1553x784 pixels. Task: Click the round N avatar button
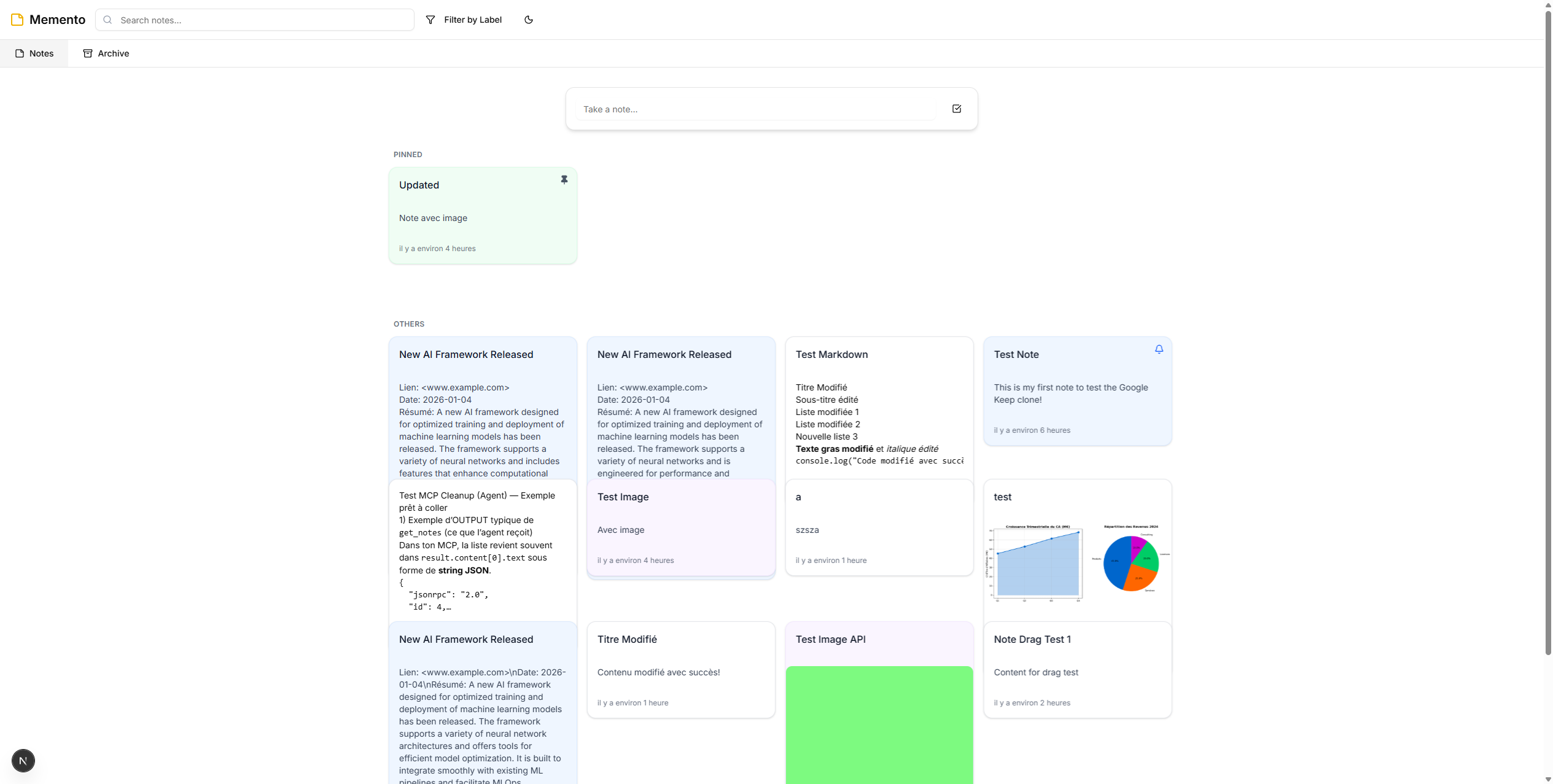23,761
